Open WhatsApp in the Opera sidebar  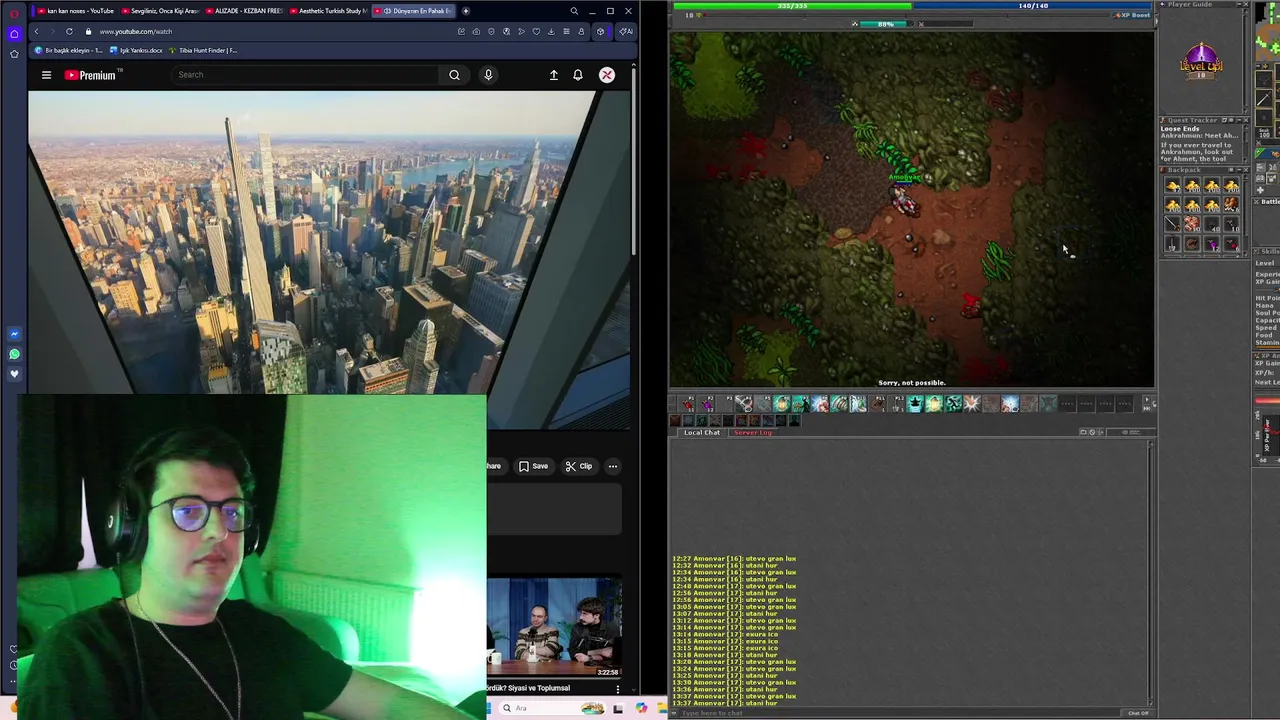pos(14,354)
